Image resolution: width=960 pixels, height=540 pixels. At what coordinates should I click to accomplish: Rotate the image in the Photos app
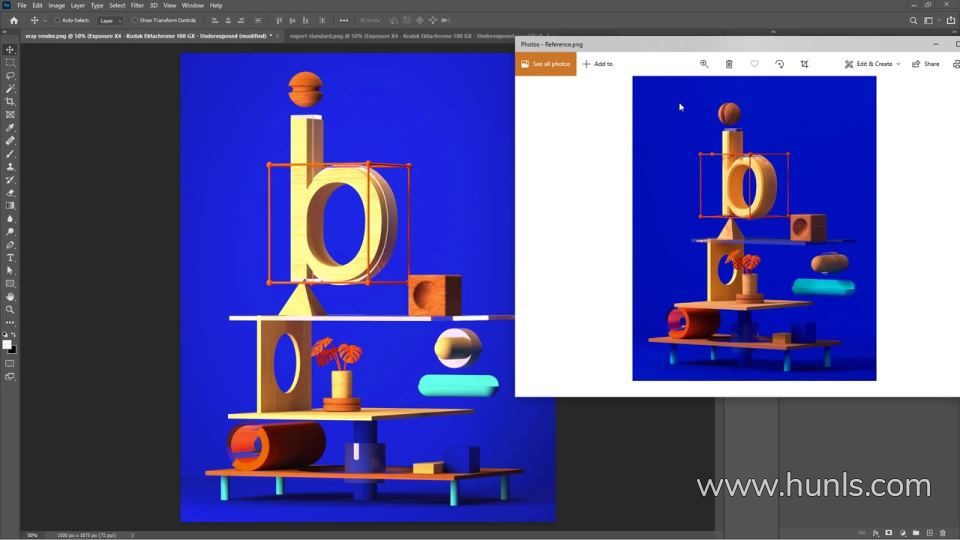coord(779,64)
